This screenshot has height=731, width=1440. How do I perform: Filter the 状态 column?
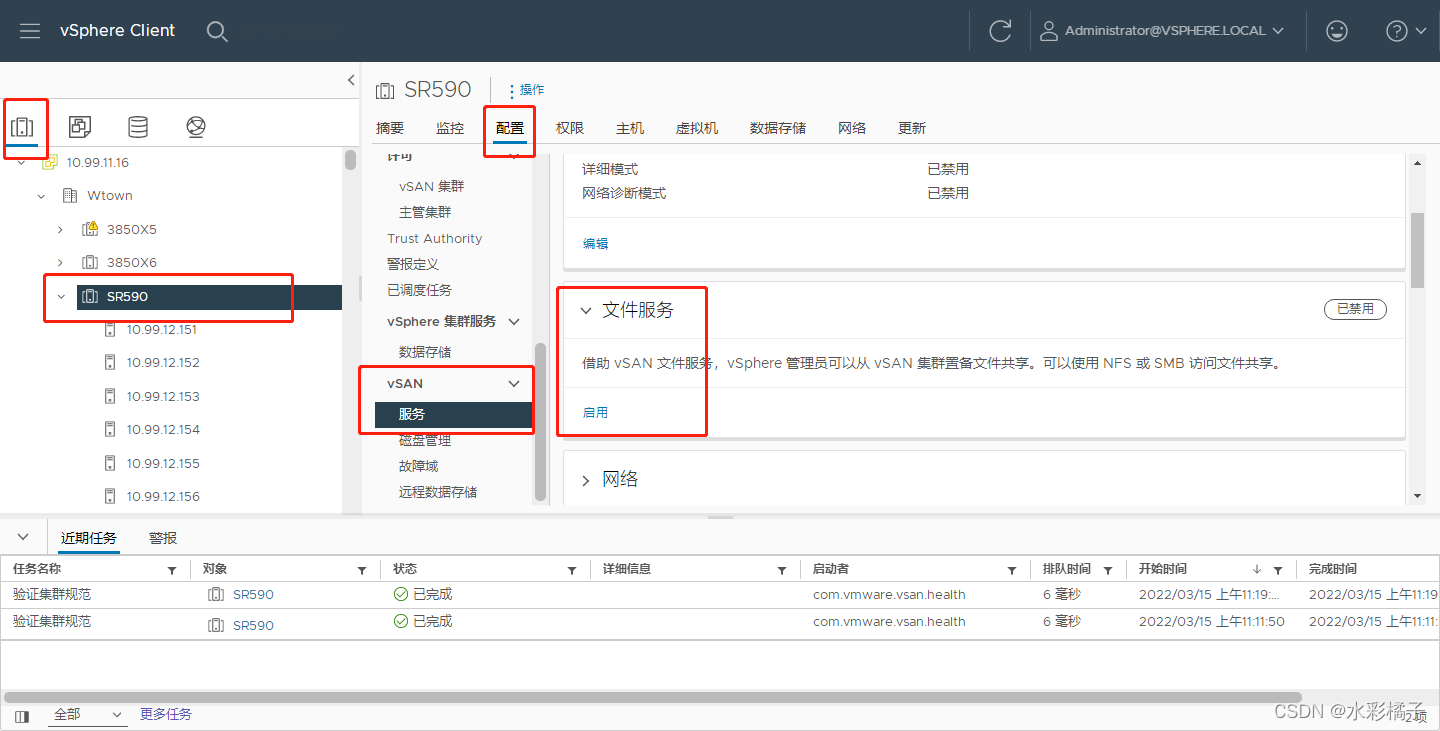pyautogui.click(x=572, y=570)
